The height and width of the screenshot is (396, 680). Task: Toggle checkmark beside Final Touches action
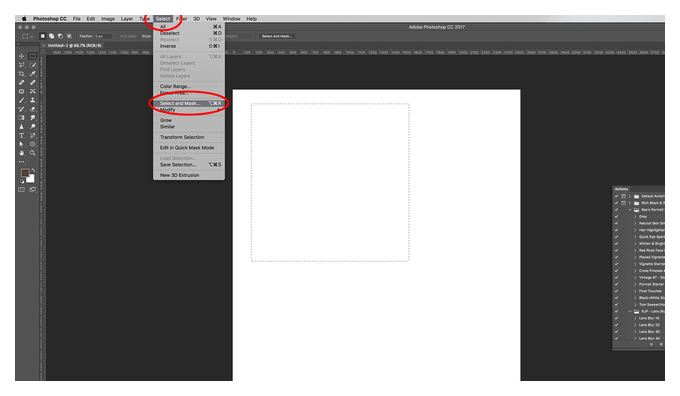(x=616, y=291)
